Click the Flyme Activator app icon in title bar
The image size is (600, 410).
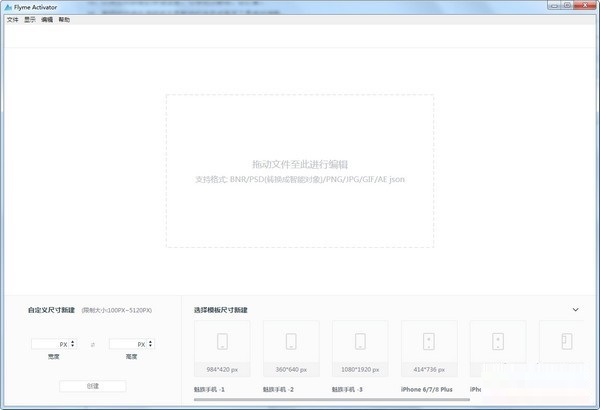click(x=6, y=6)
